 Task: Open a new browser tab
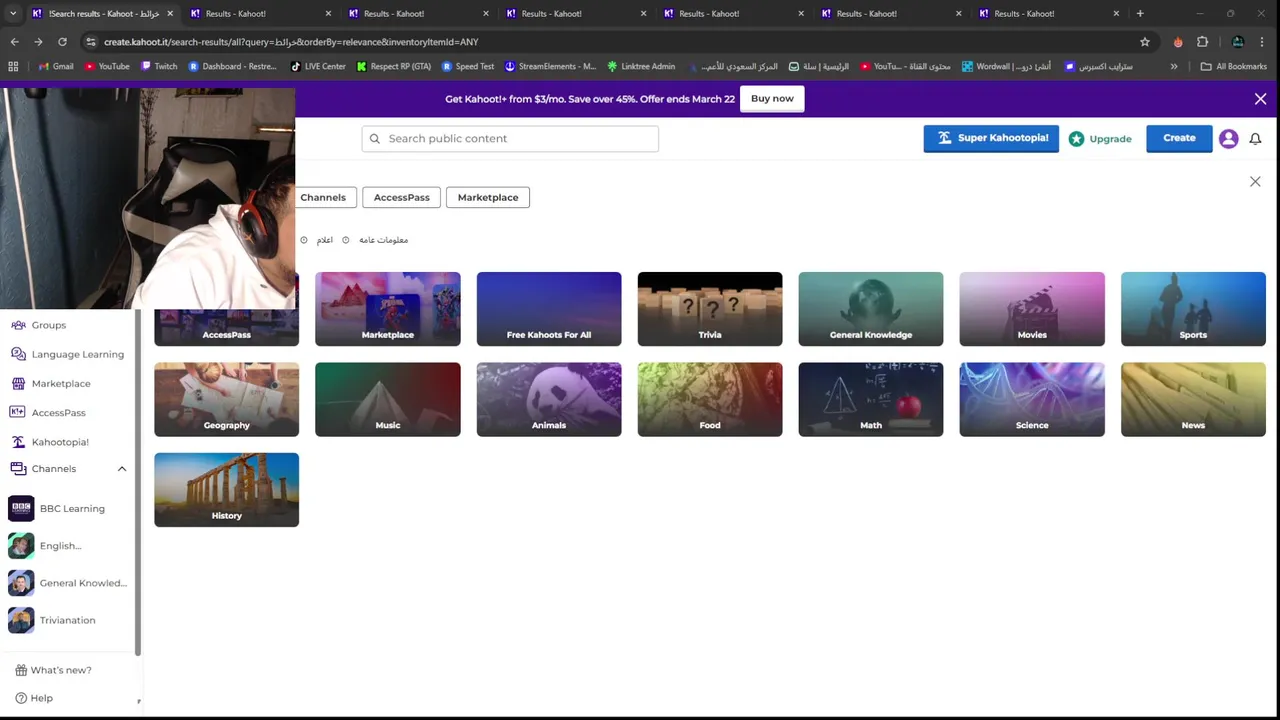pos(1140,13)
